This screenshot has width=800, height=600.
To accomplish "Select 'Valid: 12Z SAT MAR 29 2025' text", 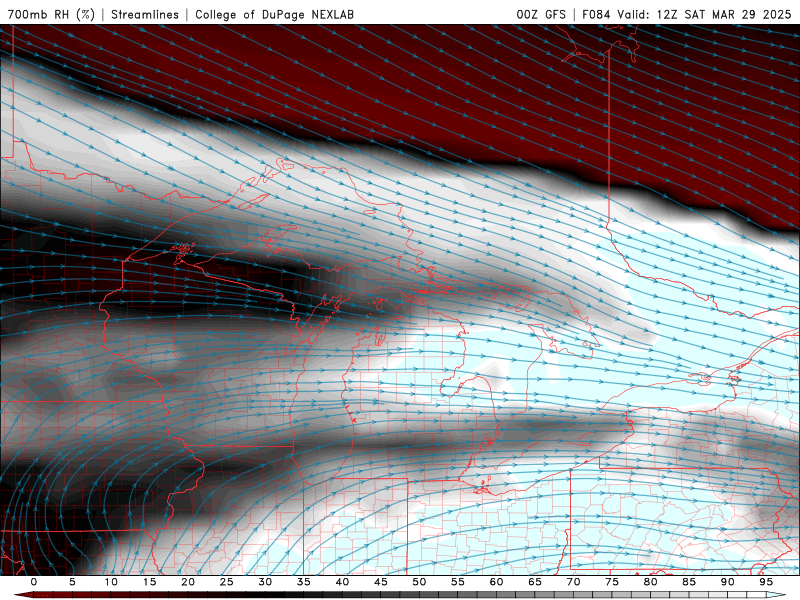I will (x=704, y=14).
